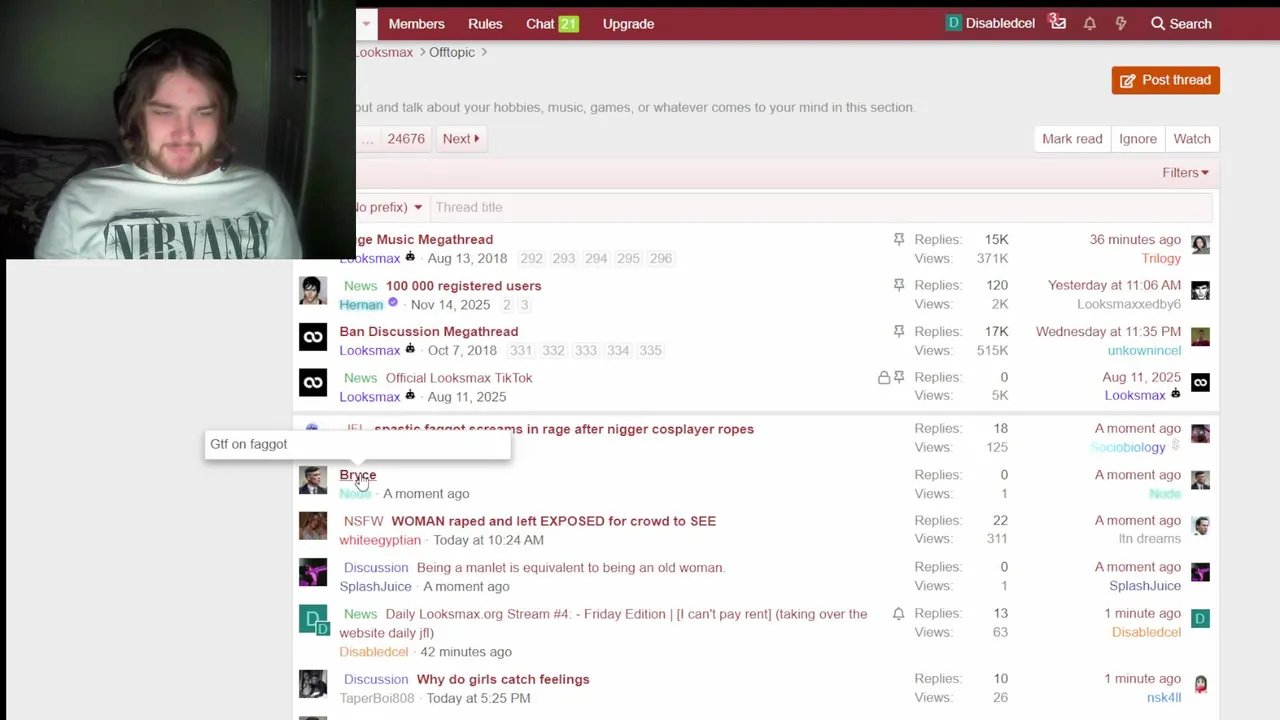1280x720 pixels.
Task: Expand the dropdown arrow left of Members
Action: click(366, 23)
